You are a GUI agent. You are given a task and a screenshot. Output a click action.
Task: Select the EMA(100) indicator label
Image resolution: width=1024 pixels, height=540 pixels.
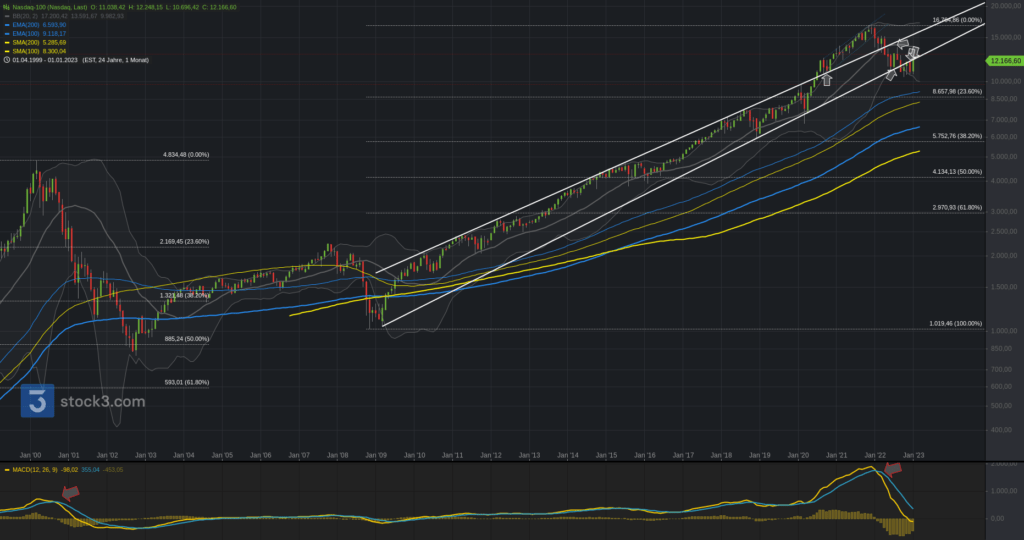pyautogui.click(x=25, y=33)
